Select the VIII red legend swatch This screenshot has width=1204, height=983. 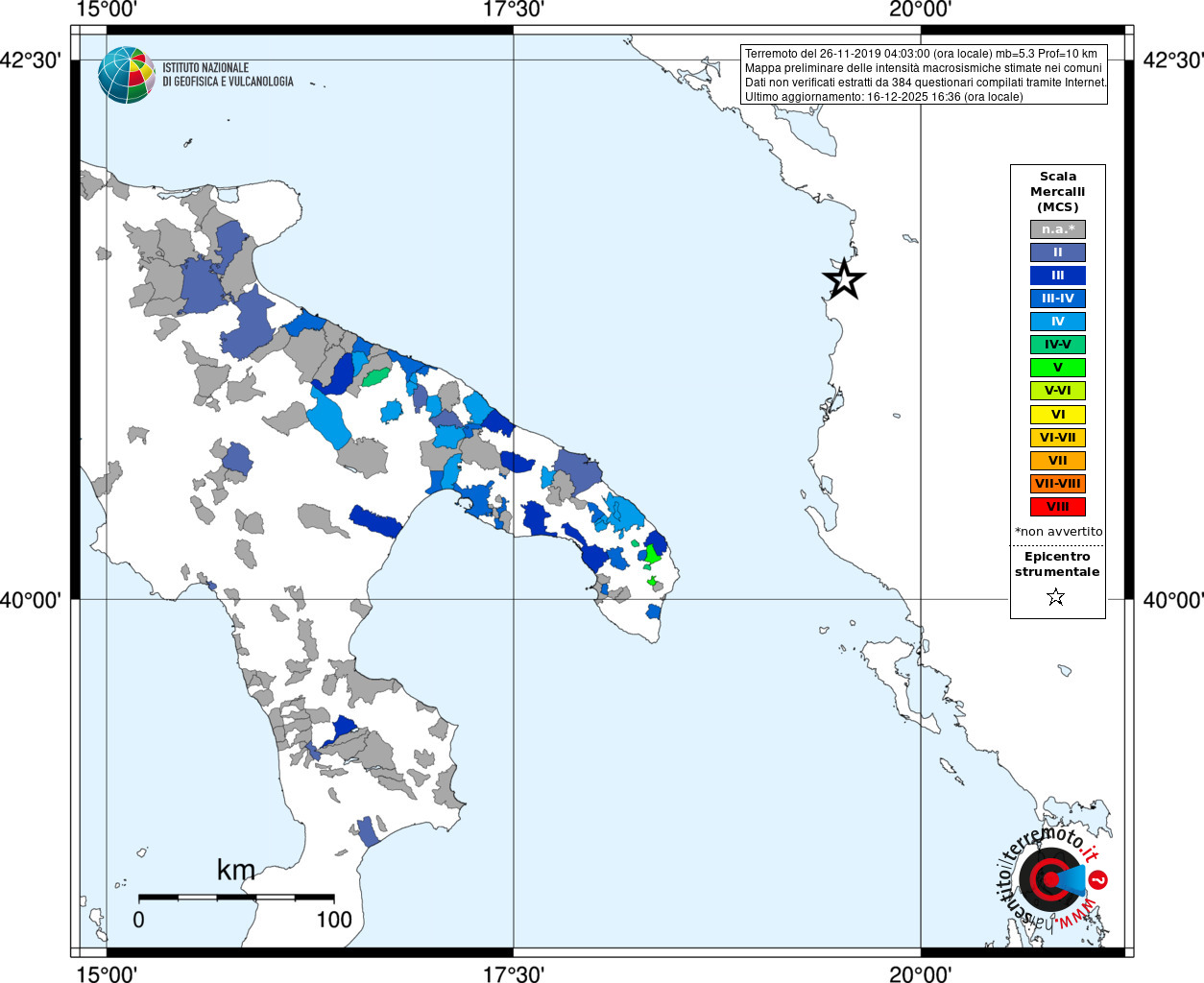[x=1058, y=507]
